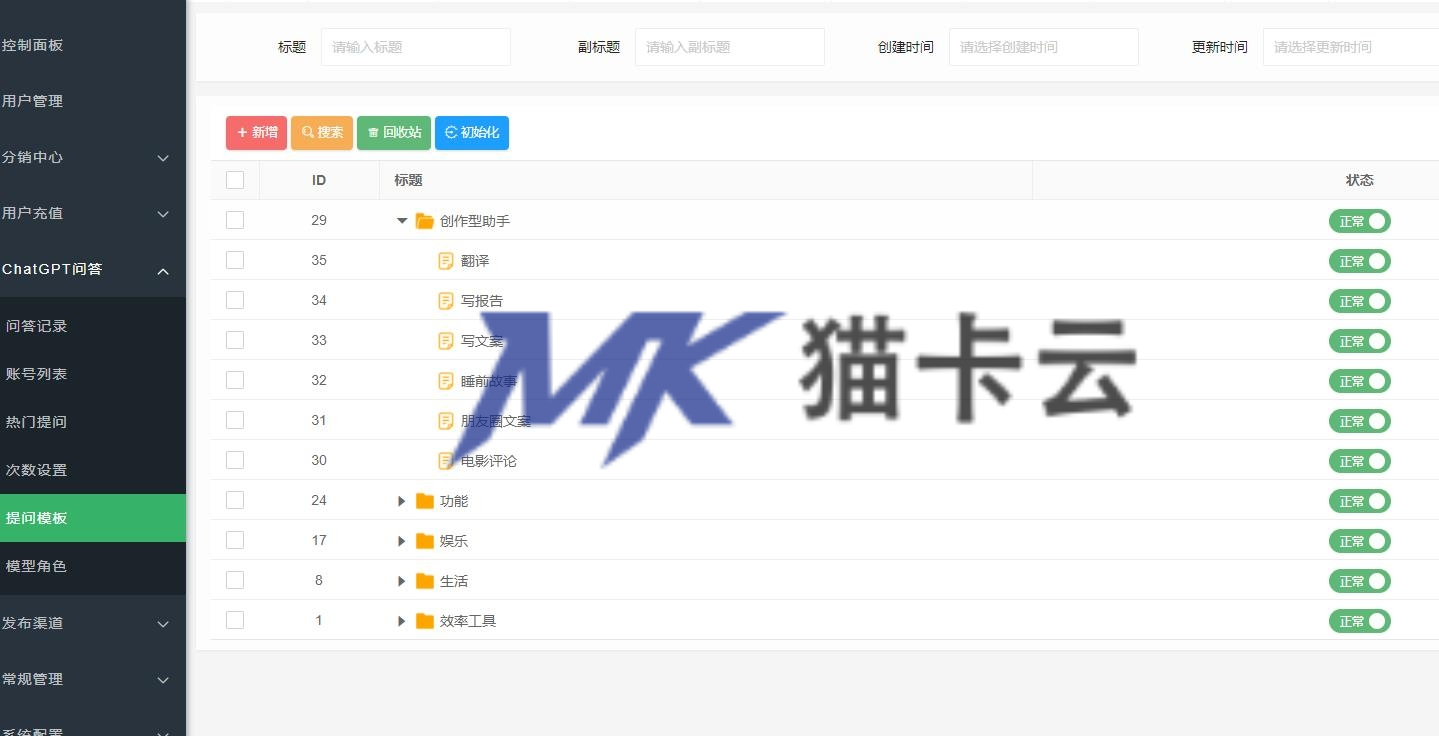Collapse the ChatGPT问答 sidebar menu
Viewport: 1439px width, 736px height.
click(93, 269)
